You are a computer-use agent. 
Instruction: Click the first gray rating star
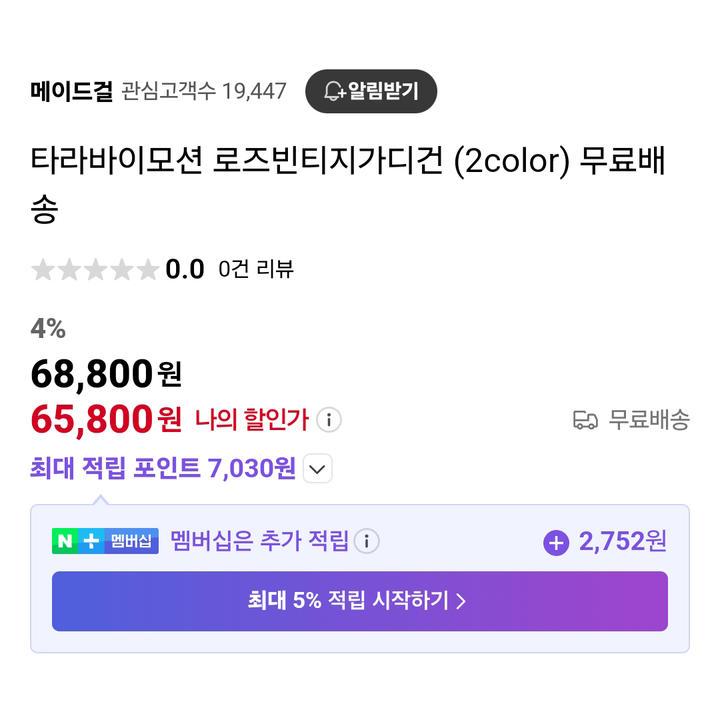tap(43, 269)
